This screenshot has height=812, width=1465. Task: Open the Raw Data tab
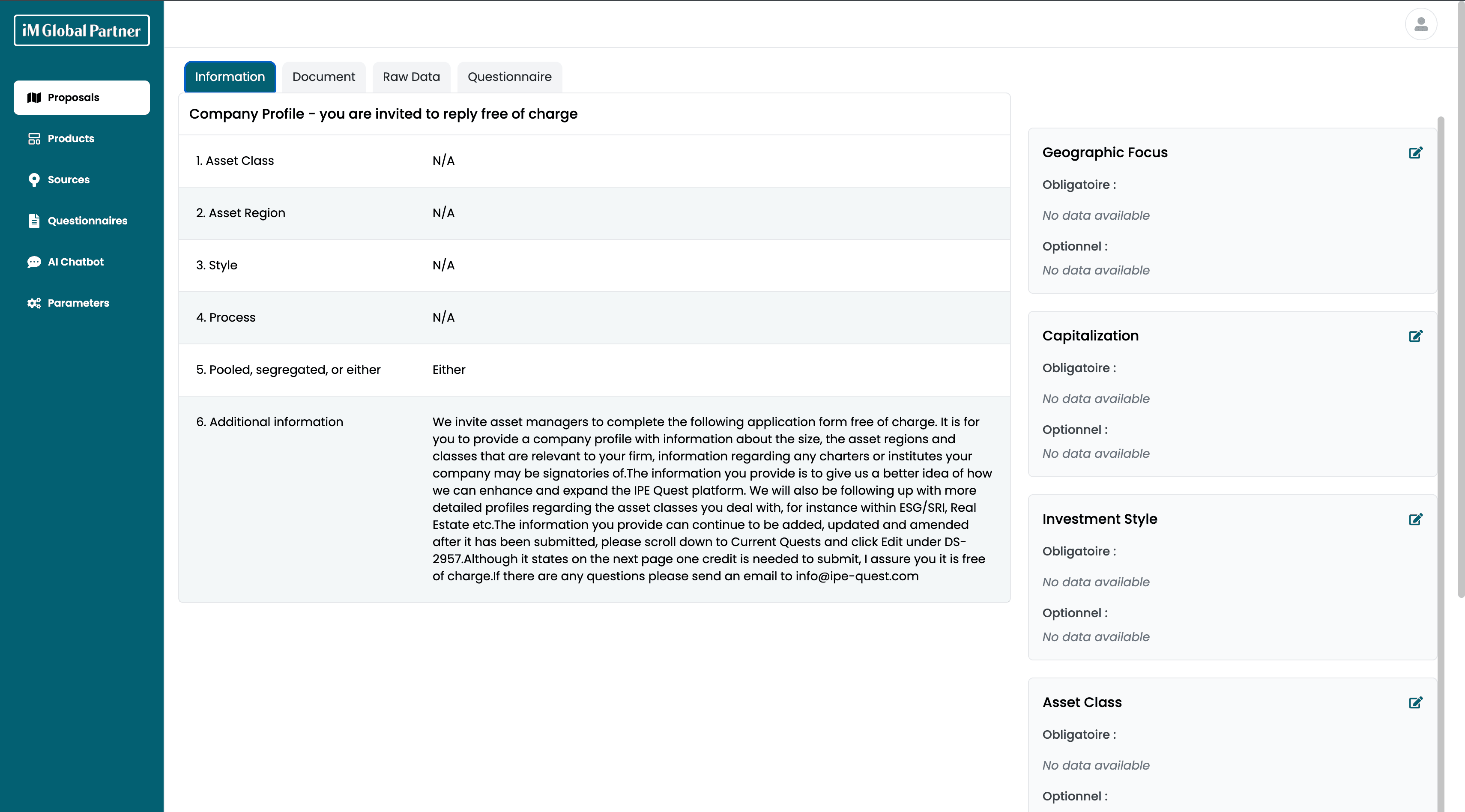pos(411,77)
